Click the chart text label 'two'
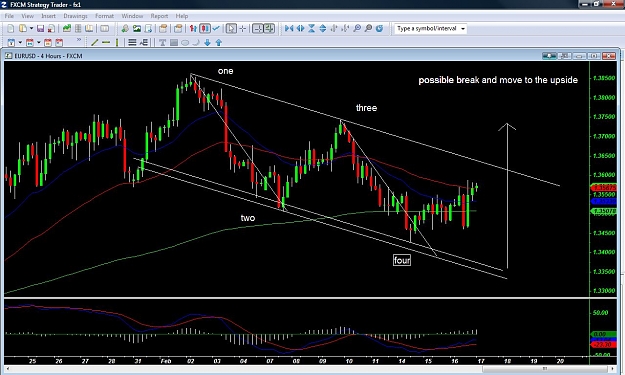The width and height of the screenshot is (625, 375). tap(248, 218)
